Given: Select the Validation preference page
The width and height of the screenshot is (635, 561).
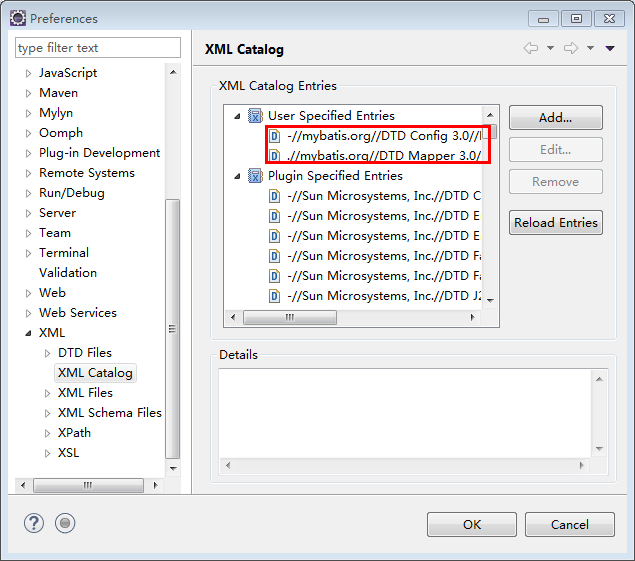Looking at the screenshot, I should click(x=68, y=273).
